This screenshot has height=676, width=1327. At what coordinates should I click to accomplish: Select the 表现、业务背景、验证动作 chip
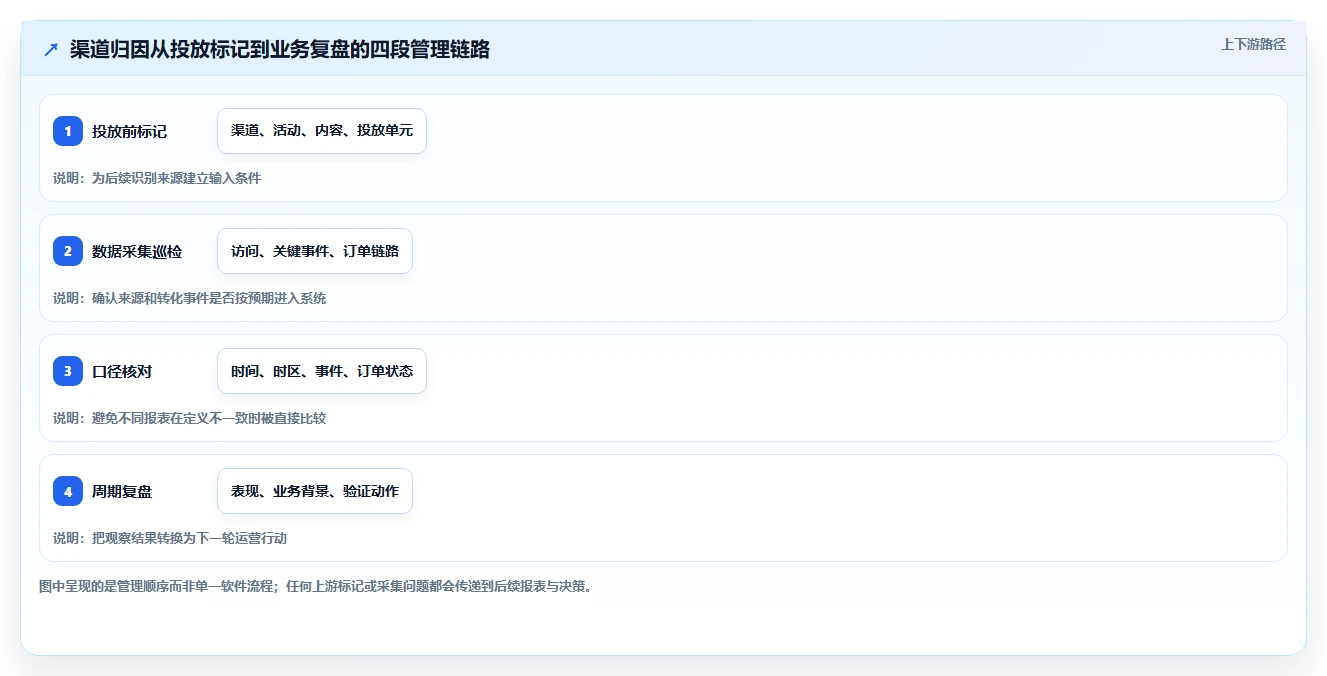pyautogui.click(x=315, y=491)
